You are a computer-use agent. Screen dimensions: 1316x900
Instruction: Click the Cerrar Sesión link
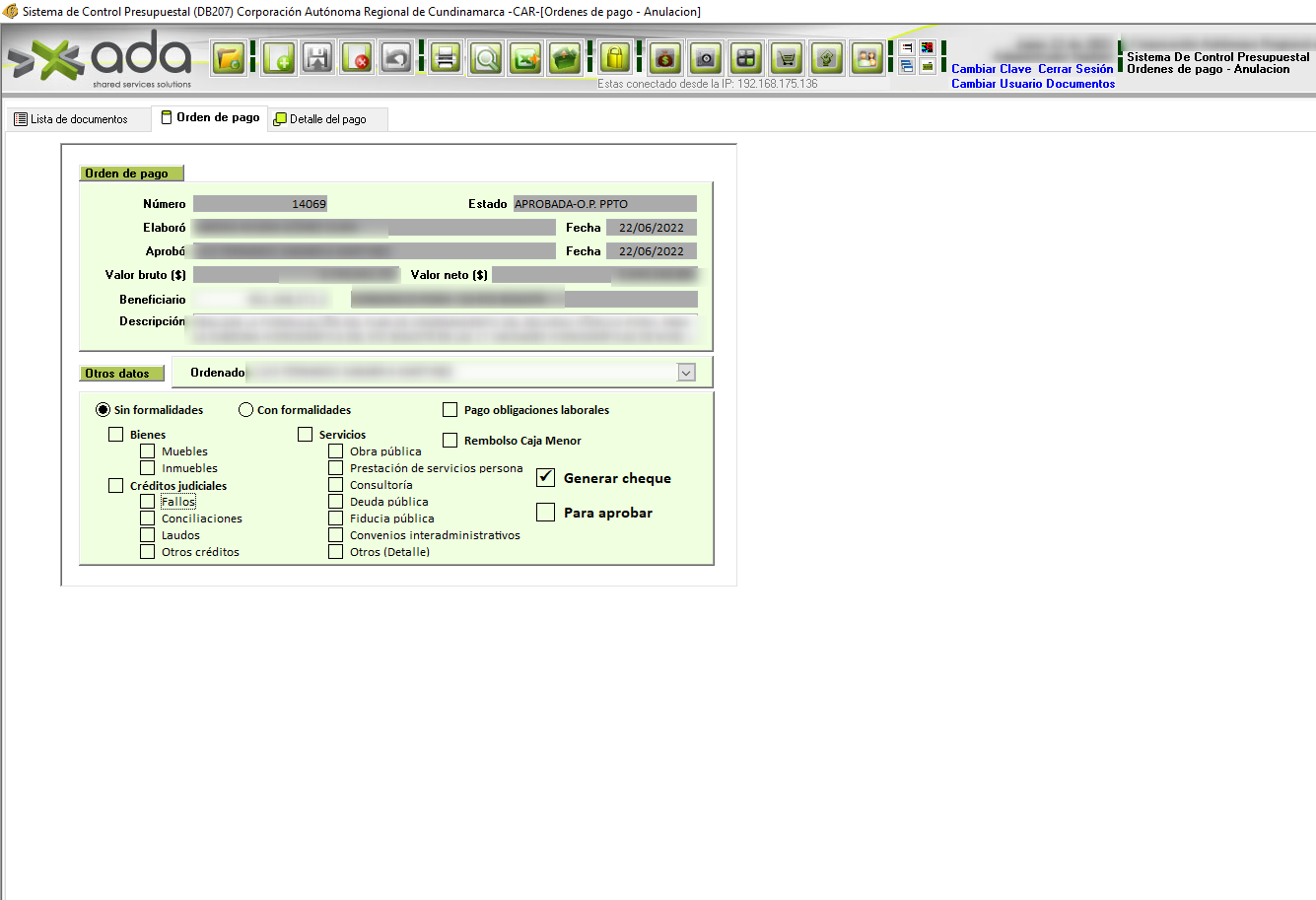1075,69
